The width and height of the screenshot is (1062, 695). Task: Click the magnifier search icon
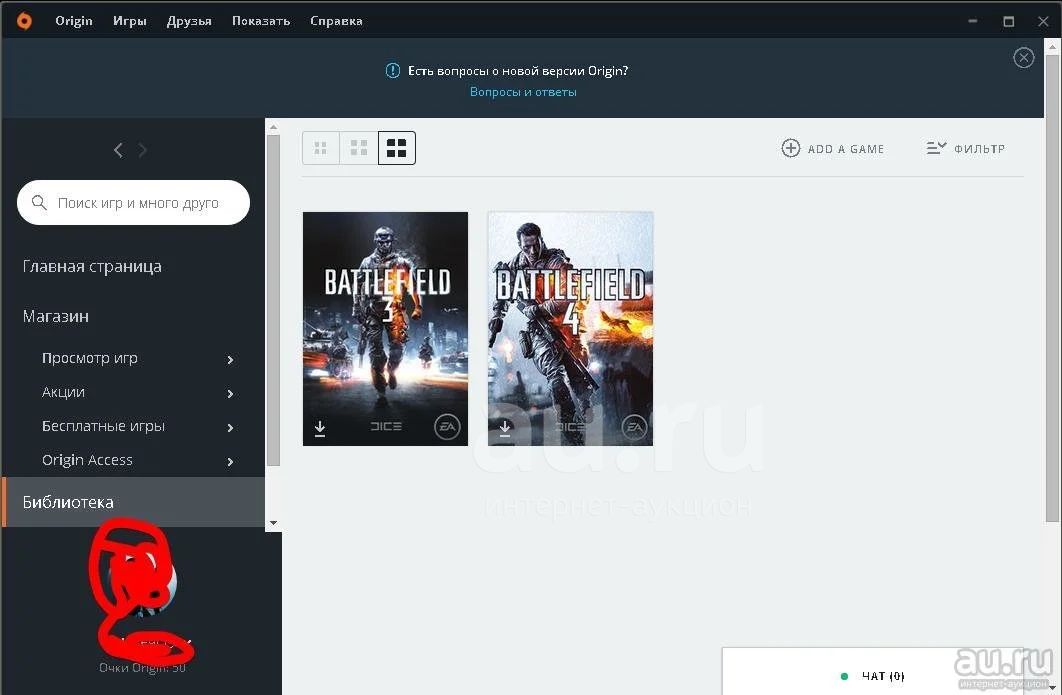tap(39, 203)
